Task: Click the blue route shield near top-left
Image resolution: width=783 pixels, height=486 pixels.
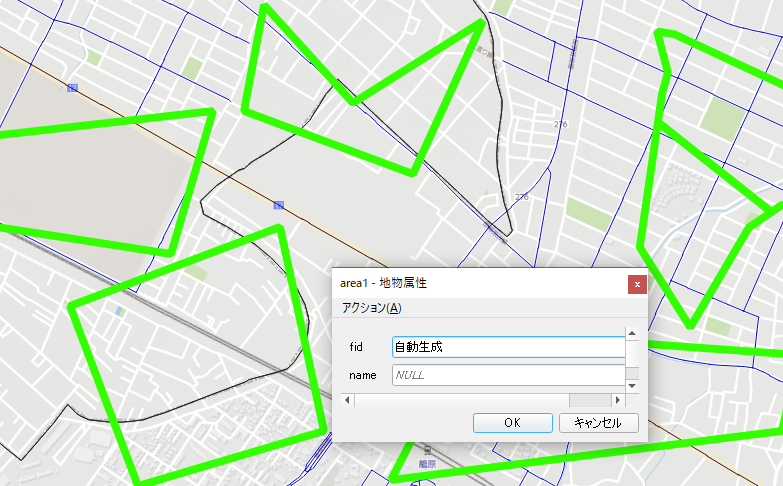Action: pyautogui.click(x=72, y=88)
